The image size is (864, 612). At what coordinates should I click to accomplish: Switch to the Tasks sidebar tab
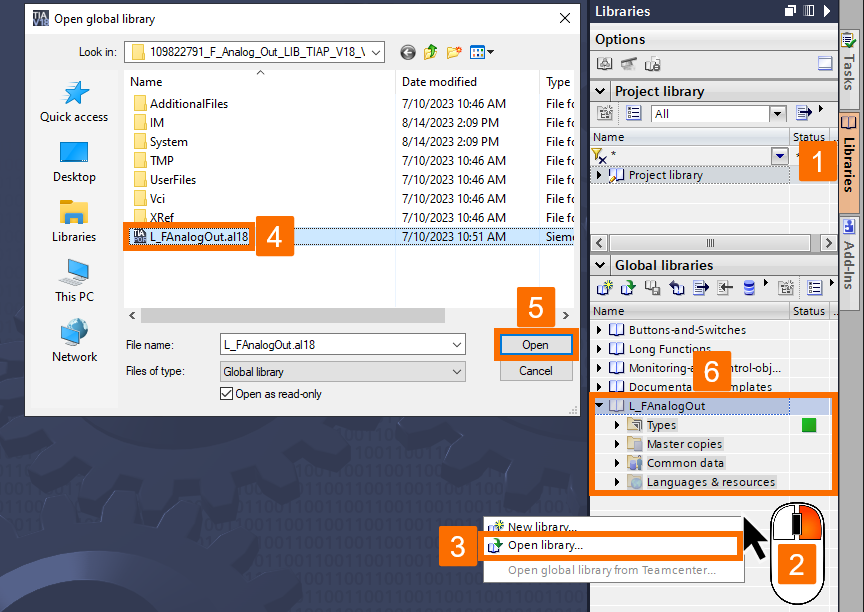[x=853, y=67]
